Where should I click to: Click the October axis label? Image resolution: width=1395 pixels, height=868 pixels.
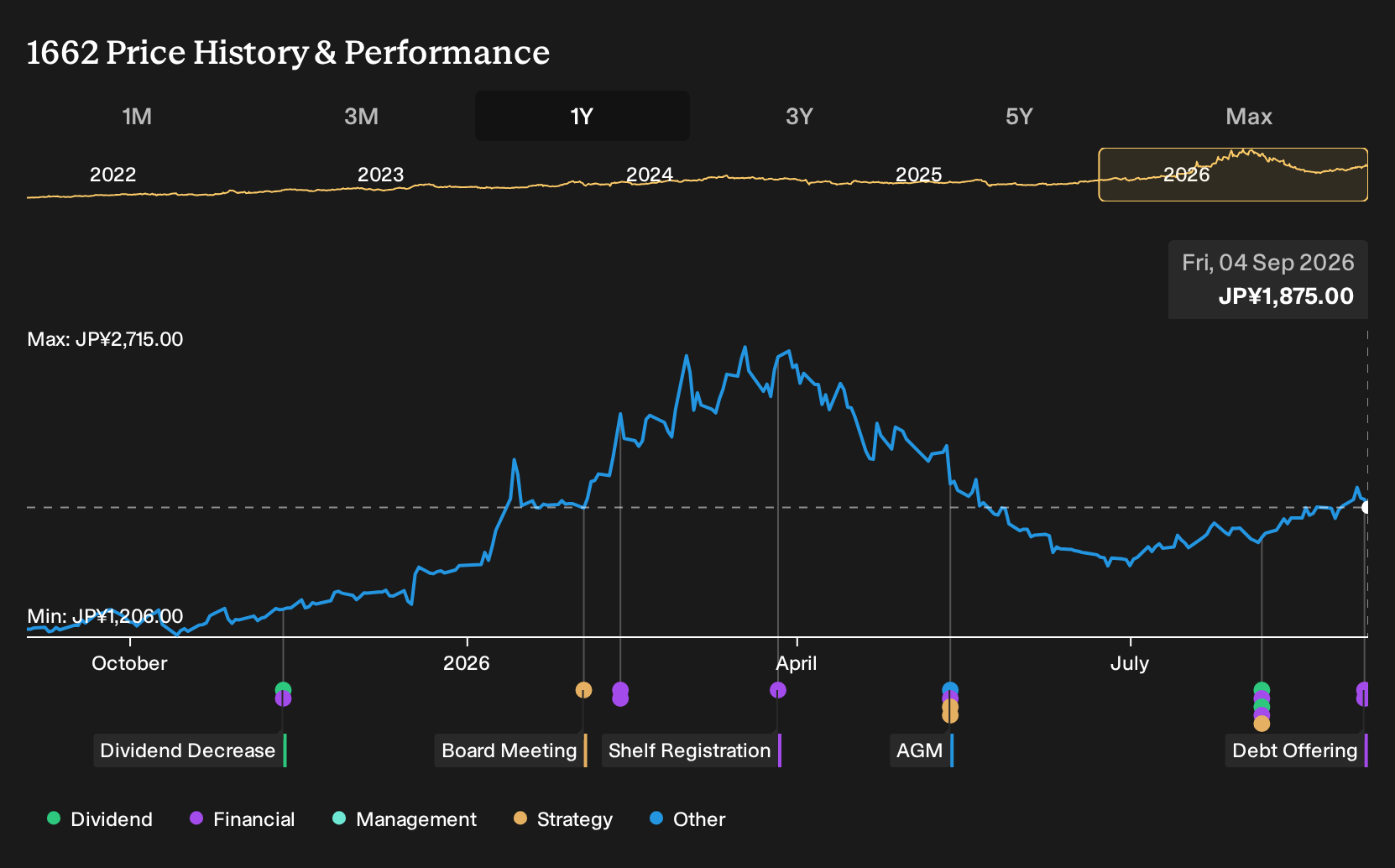[x=129, y=663]
